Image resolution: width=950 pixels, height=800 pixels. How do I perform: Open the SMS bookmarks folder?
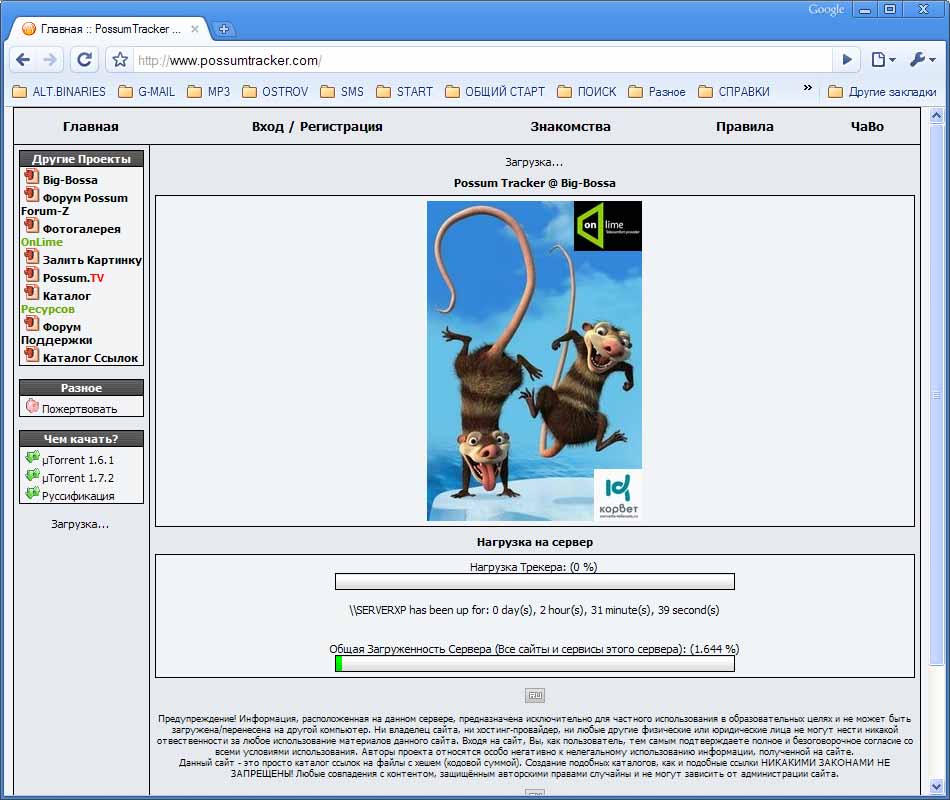click(342, 92)
